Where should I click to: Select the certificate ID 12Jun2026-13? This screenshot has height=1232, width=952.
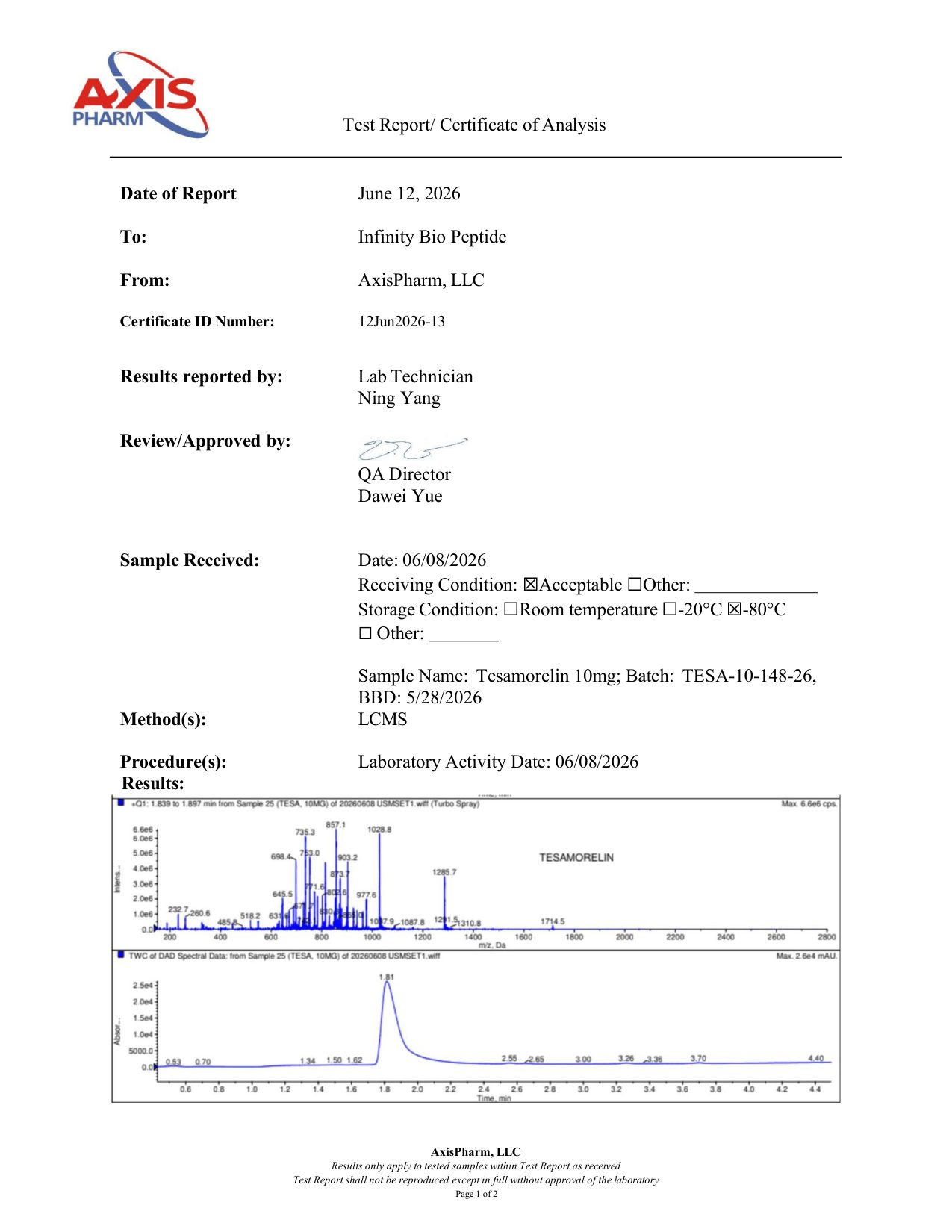[x=402, y=321]
